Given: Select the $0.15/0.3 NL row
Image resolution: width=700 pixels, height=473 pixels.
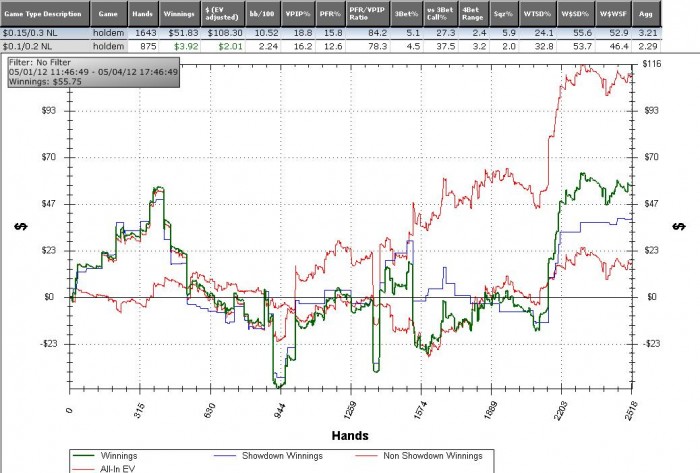Looking at the screenshot, I should 330,33.
